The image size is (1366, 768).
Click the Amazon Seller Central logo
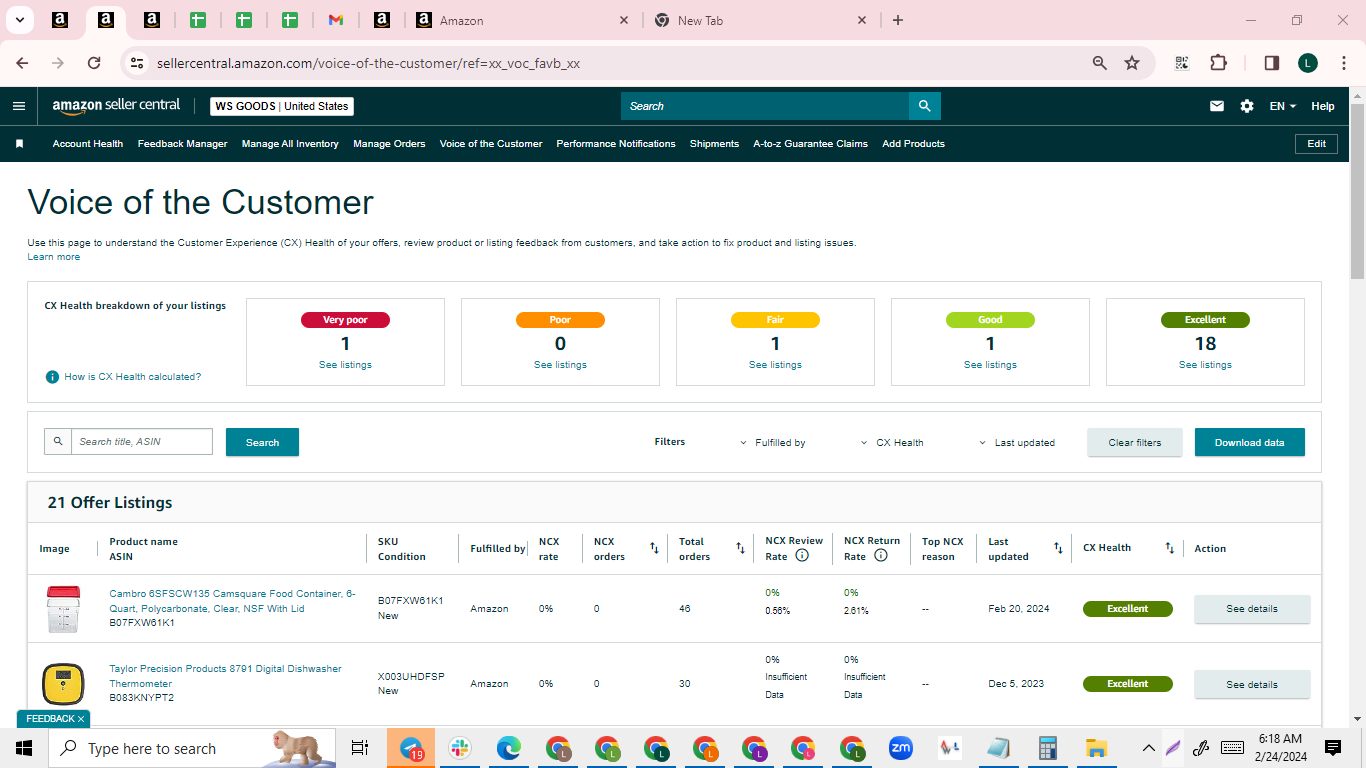pos(117,106)
